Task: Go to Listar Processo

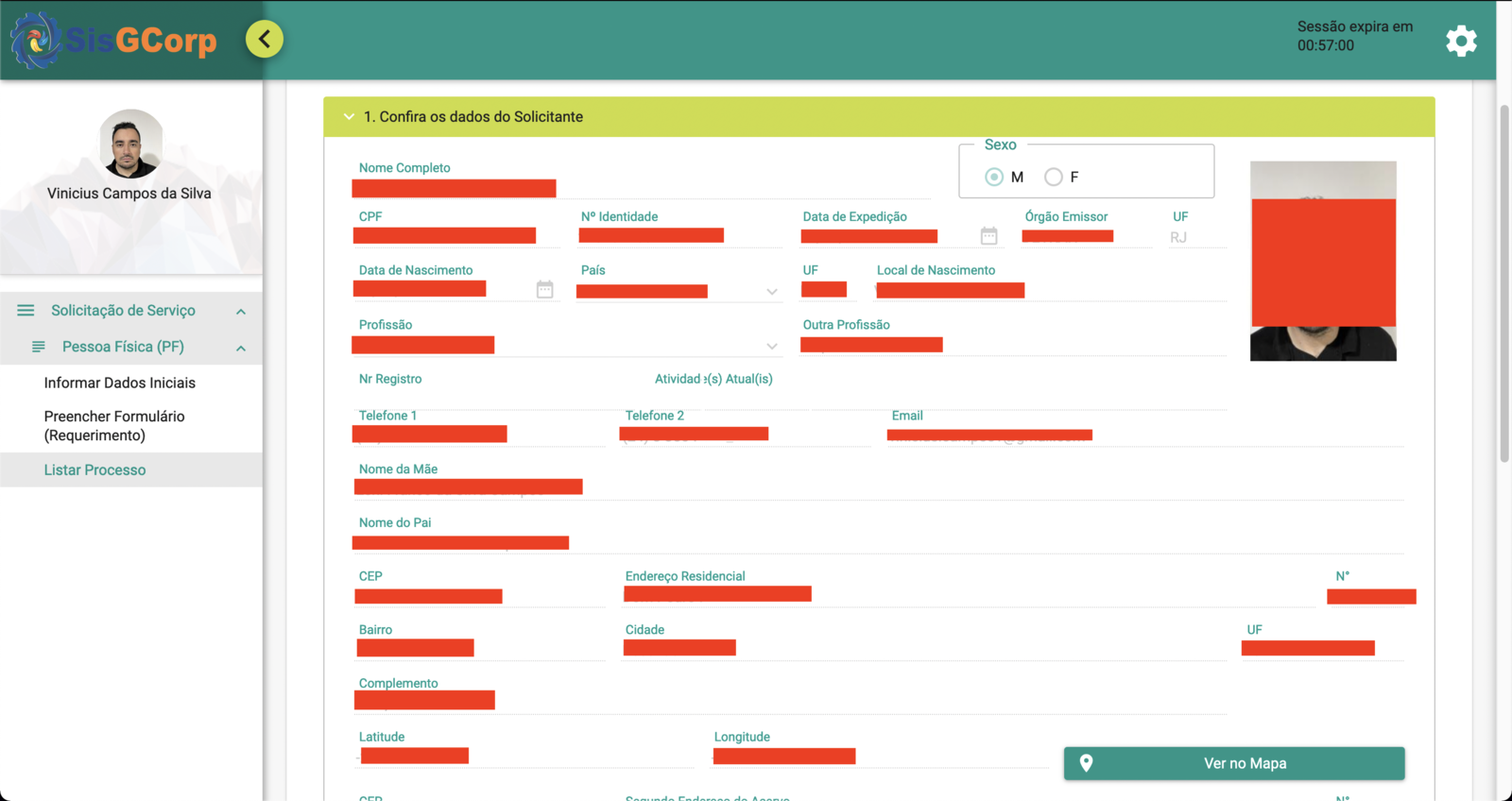Action: tap(94, 469)
